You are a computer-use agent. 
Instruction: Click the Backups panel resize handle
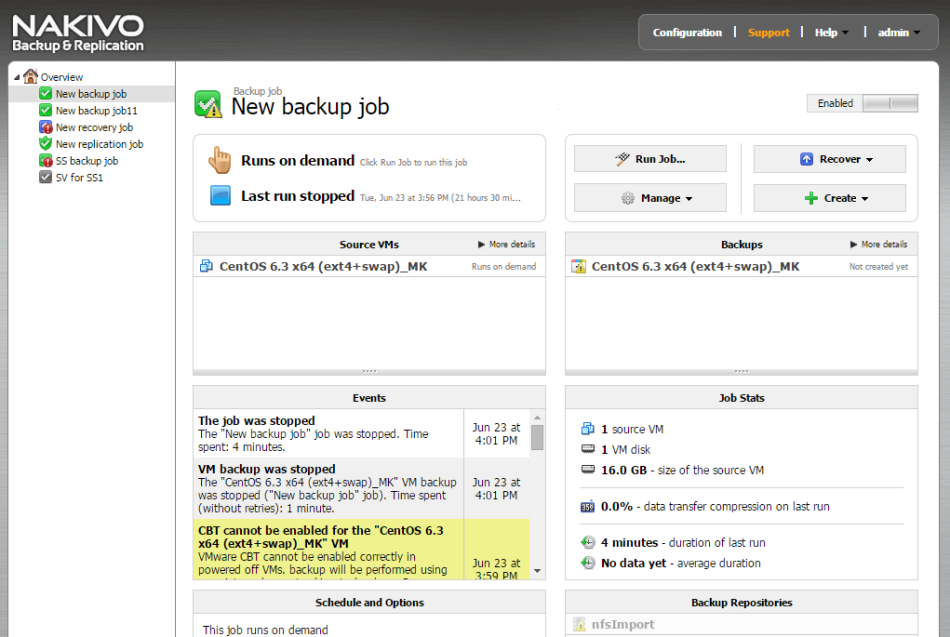click(741, 372)
